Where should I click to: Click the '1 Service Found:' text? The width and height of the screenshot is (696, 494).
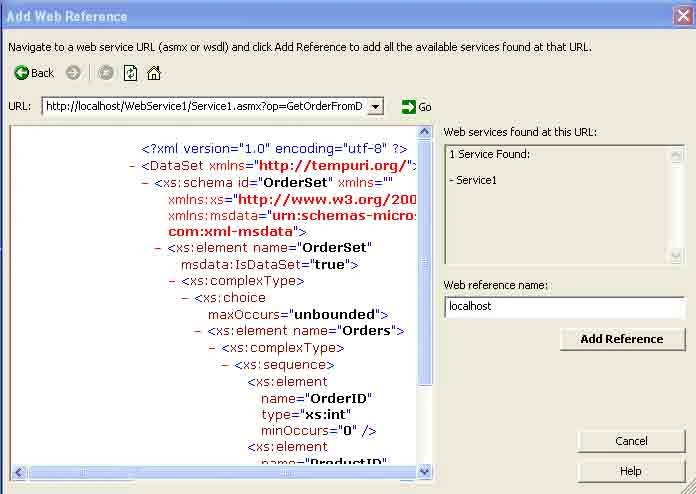click(490, 154)
